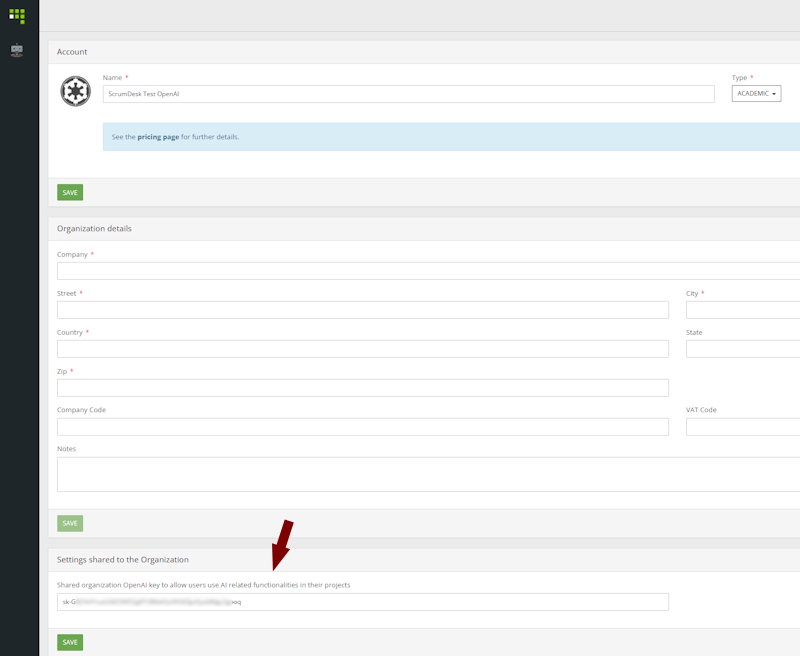Open the ScrumDesk grid logo menu
Image resolution: width=800 pixels, height=656 pixels.
[x=17, y=16]
